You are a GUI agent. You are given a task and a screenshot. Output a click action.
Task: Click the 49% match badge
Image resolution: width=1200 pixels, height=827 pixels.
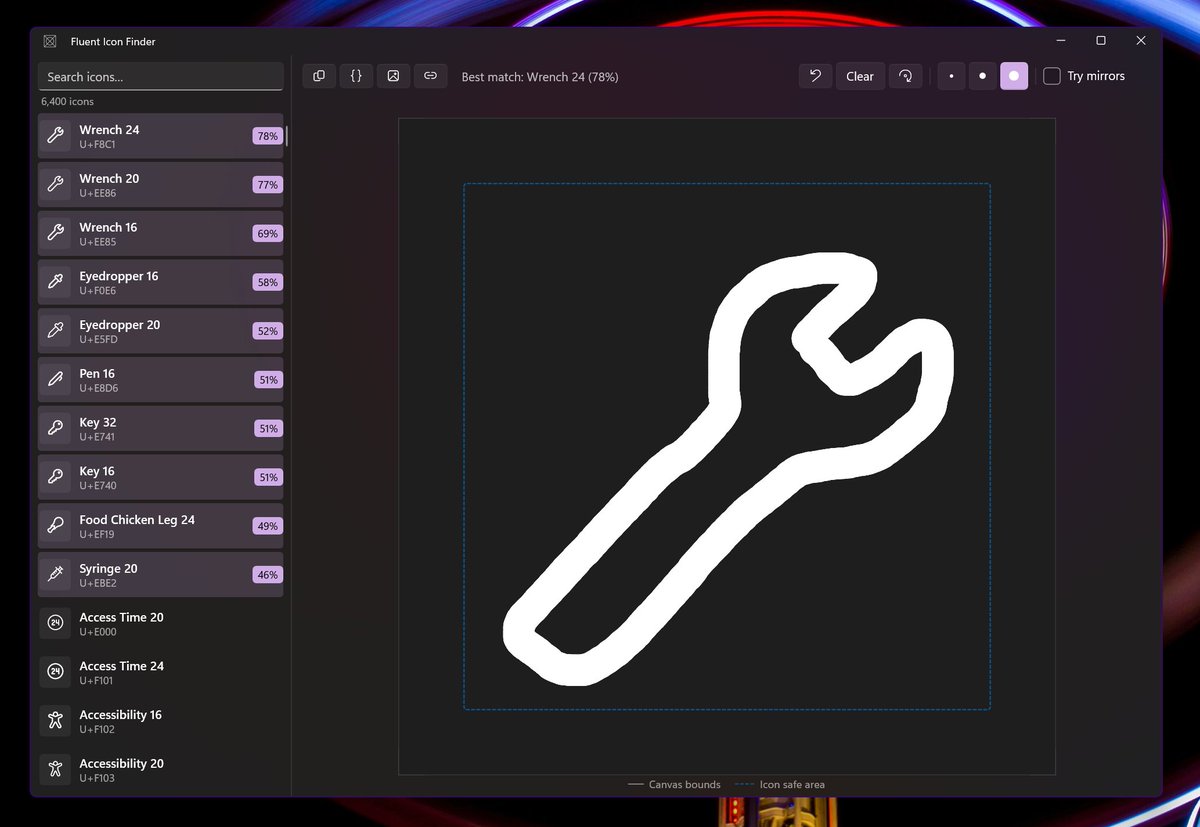point(267,526)
